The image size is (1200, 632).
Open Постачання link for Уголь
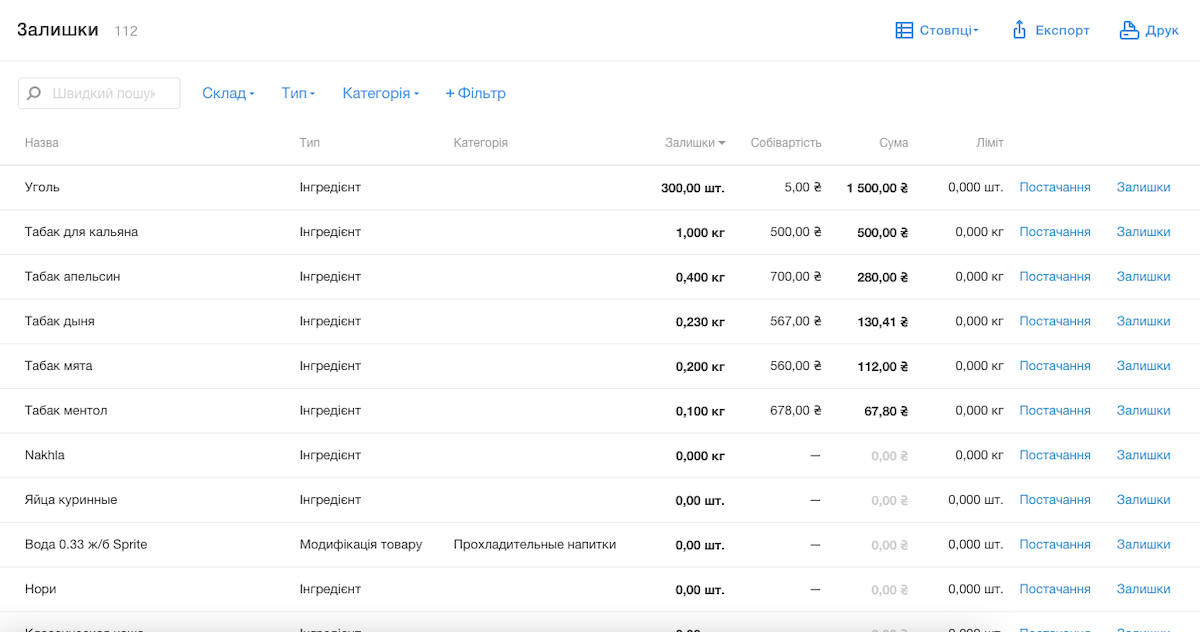click(1054, 187)
